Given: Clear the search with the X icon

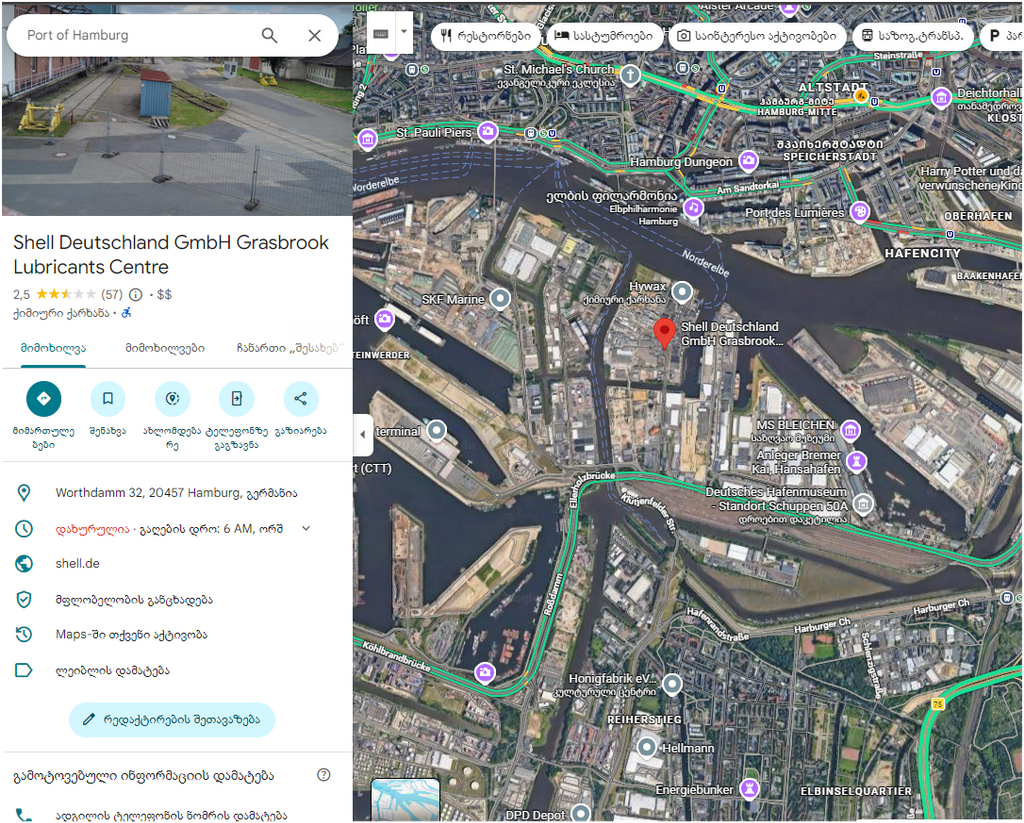Looking at the screenshot, I should [315, 35].
